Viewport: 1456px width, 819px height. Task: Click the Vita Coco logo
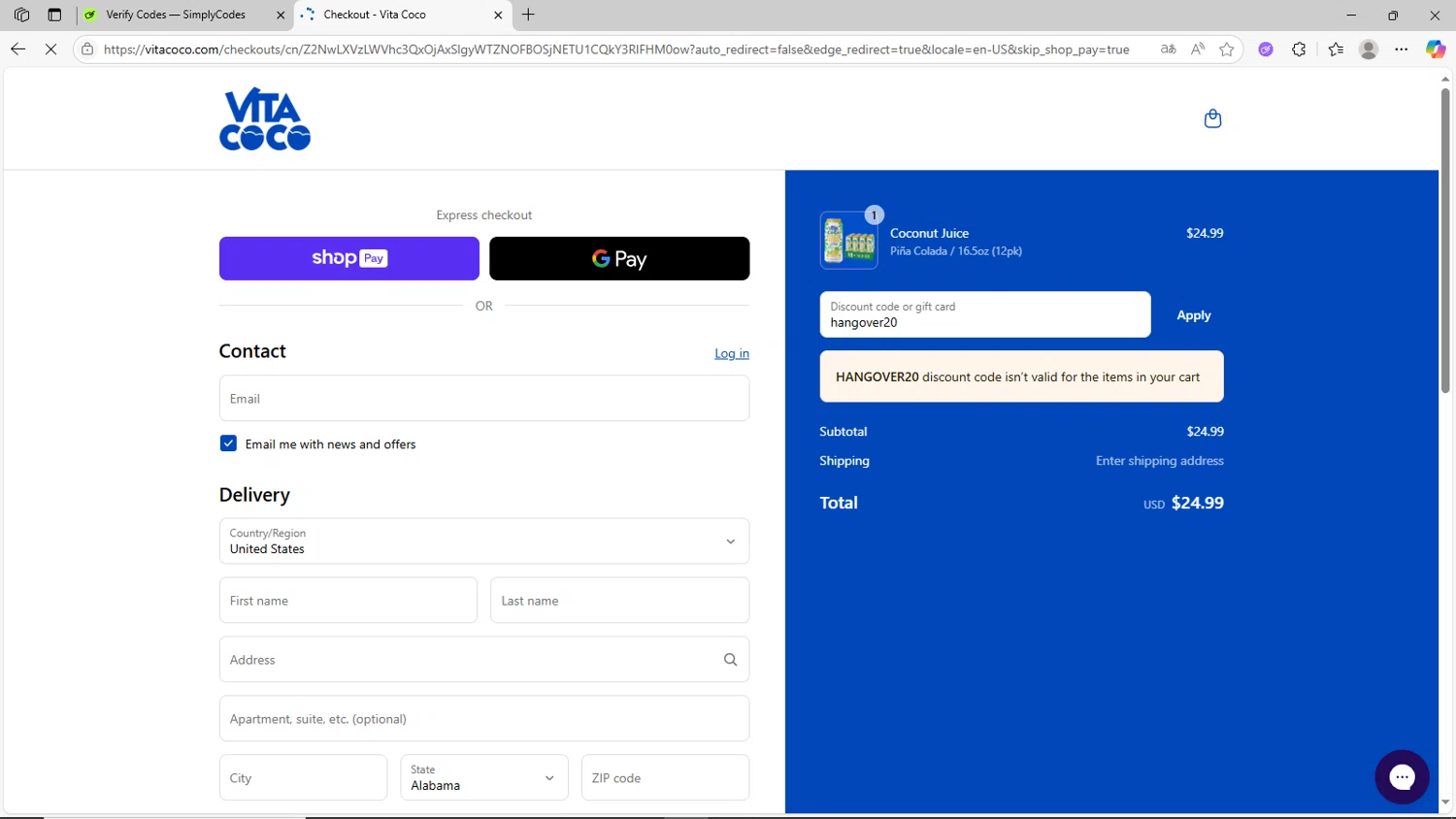coord(265,119)
